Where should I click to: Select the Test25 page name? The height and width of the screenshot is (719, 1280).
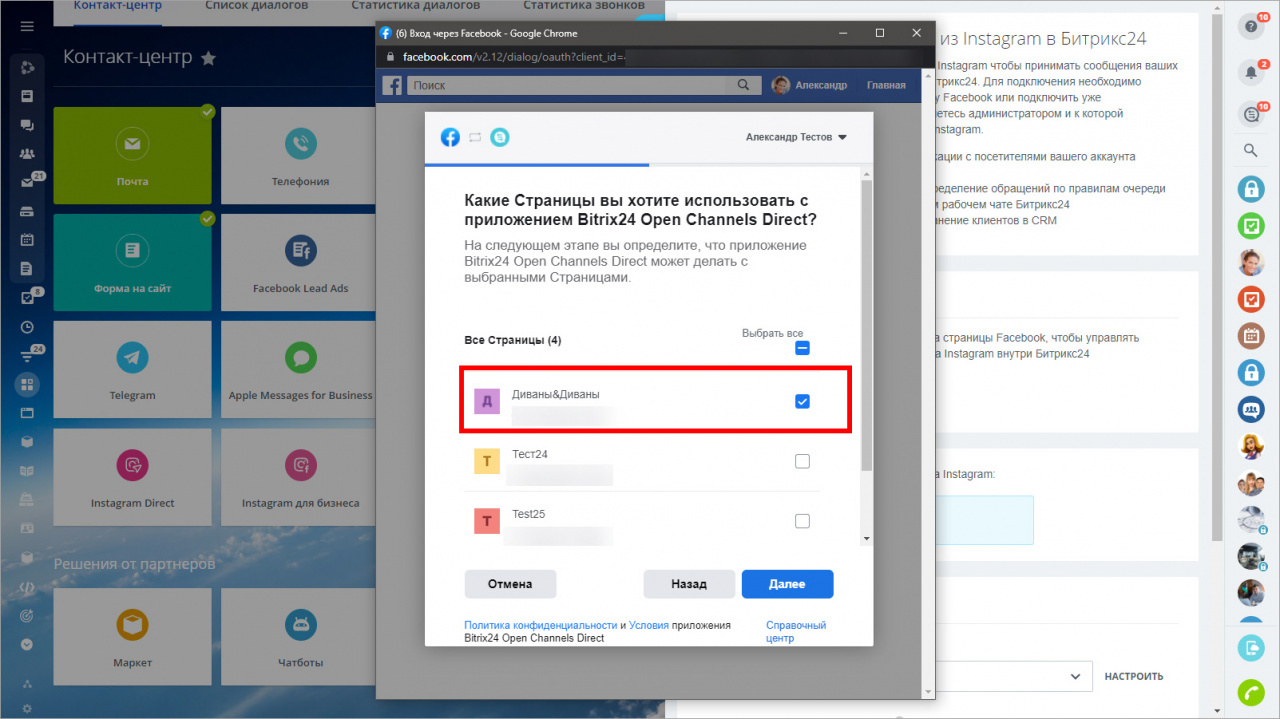(x=529, y=514)
